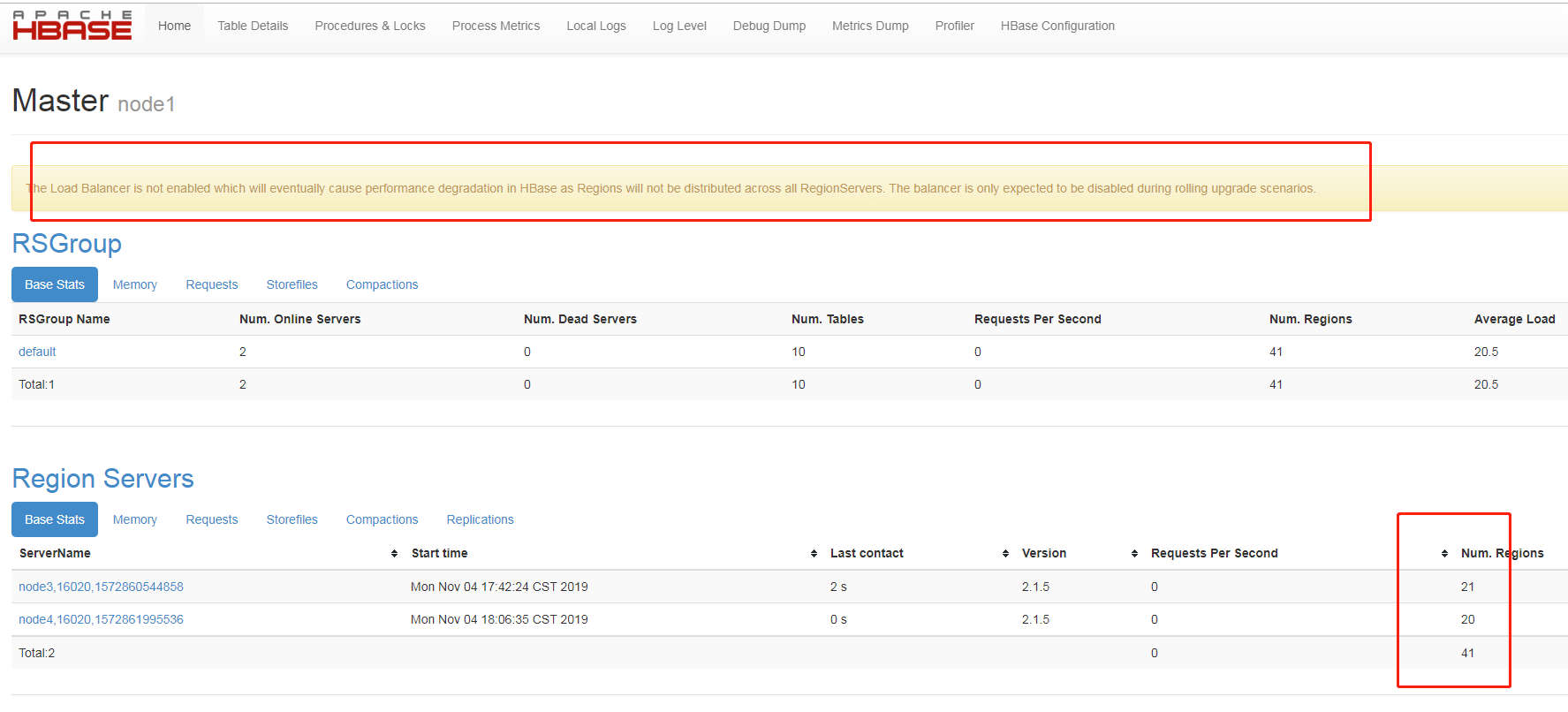This screenshot has height=712, width=1568.
Task: Go to Procedures & Locks
Action: click(x=370, y=27)
